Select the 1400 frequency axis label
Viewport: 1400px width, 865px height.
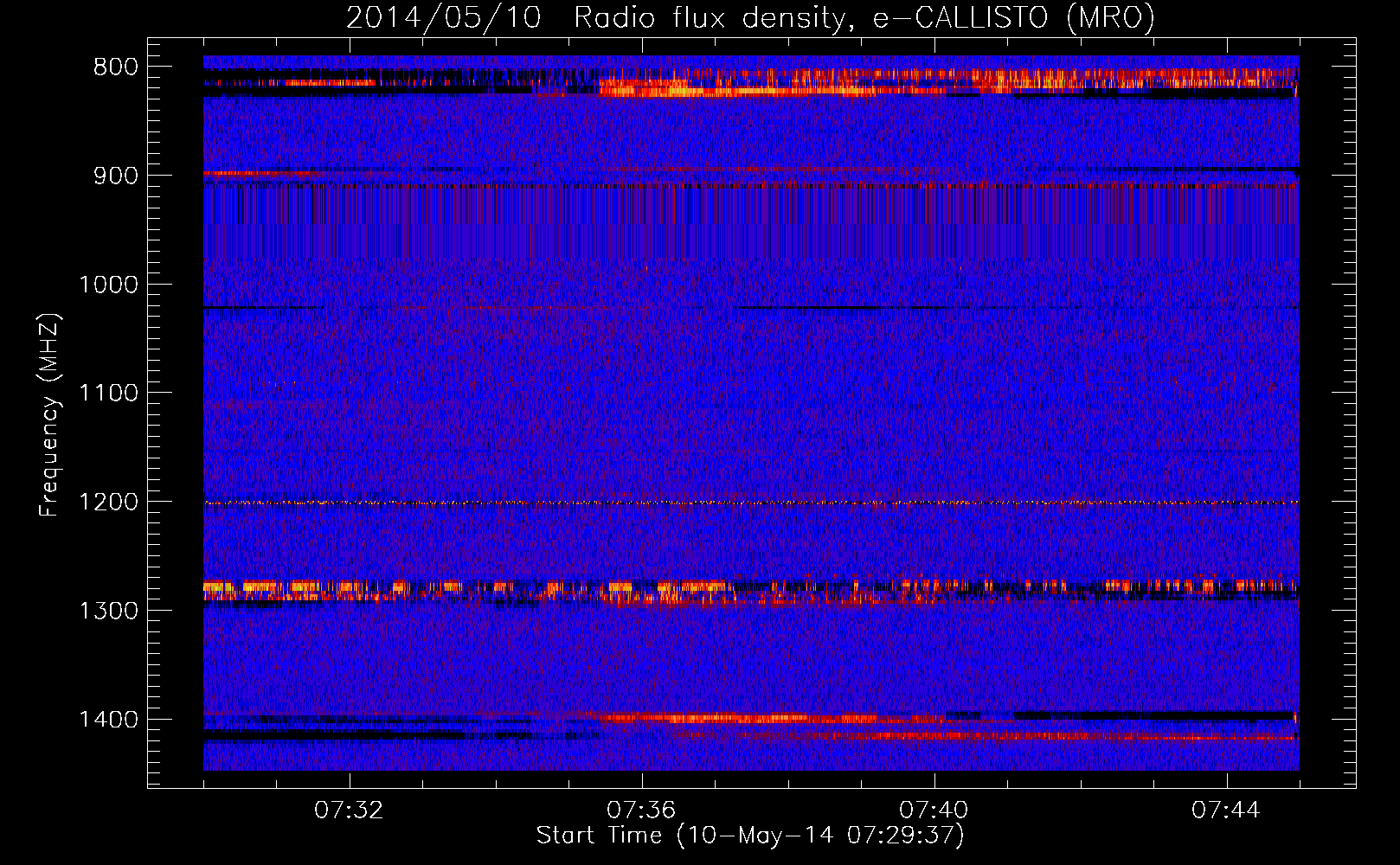pos(109,720)
